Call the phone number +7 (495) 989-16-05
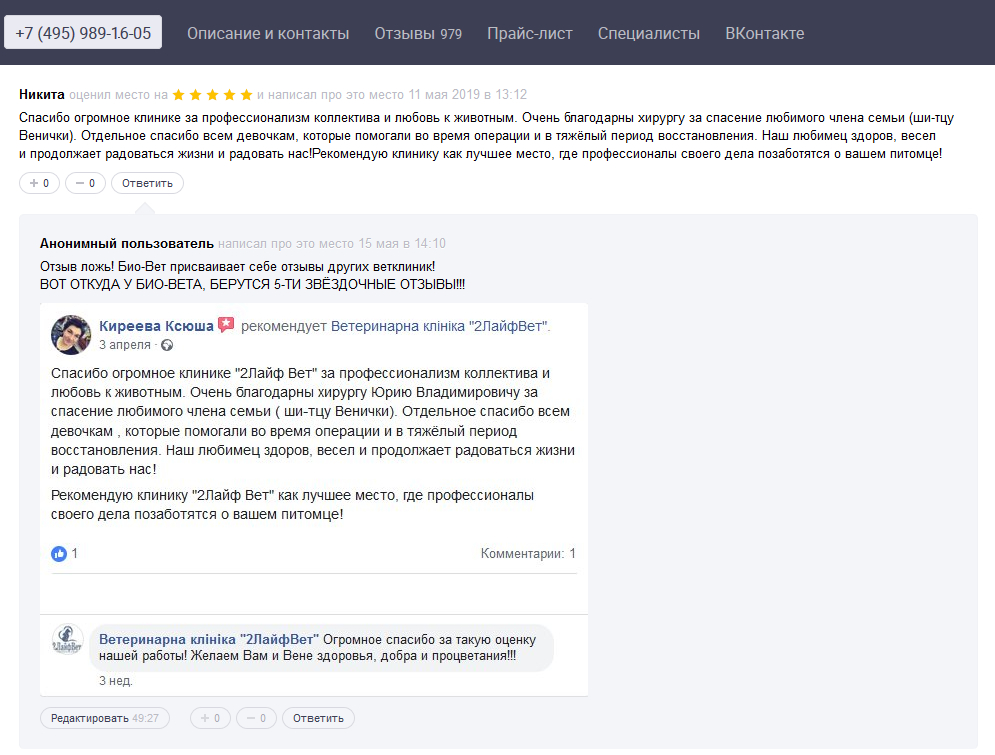This screenshot has height=755, width=995. [x=83, y=32]
